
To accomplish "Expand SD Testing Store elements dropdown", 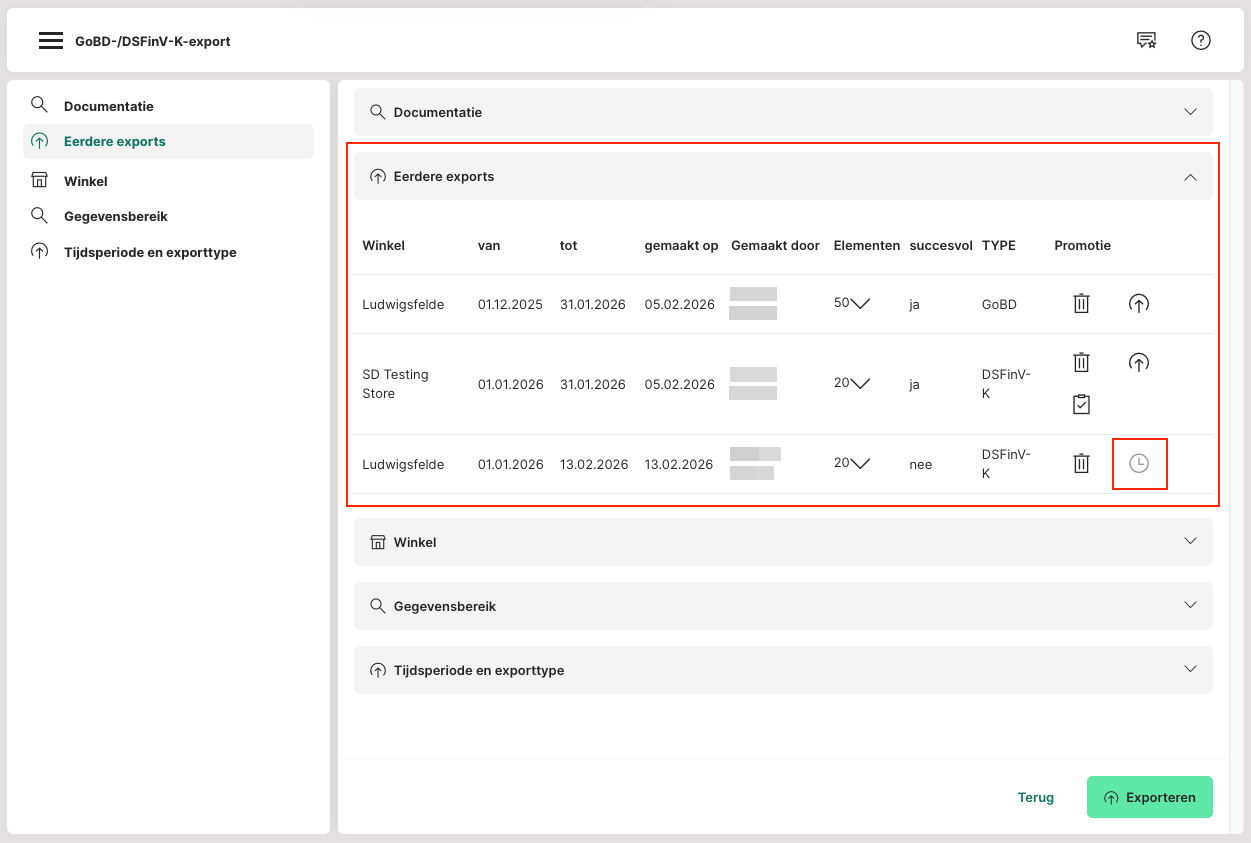I will click(x=859, y=384).
